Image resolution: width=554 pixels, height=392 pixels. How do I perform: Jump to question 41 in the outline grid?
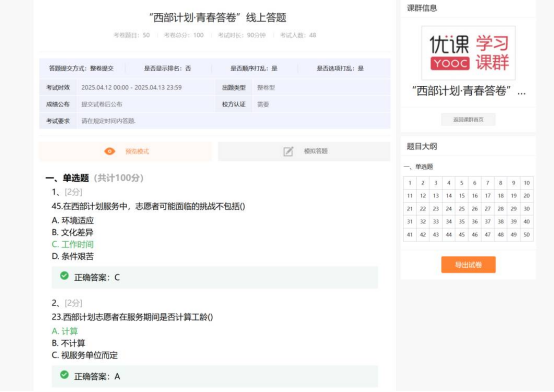point(410,235)
